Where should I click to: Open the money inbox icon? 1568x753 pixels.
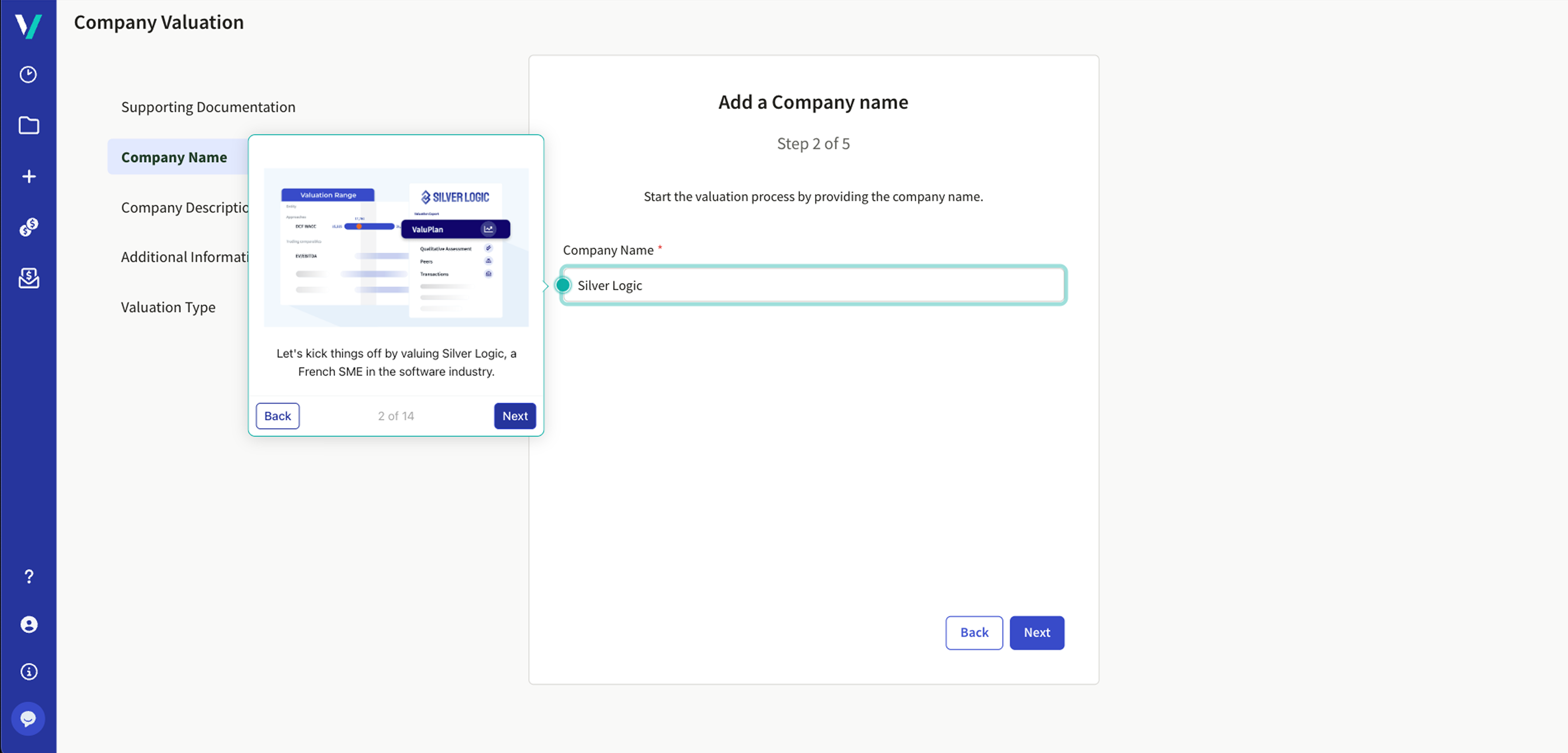click(28, 278)
